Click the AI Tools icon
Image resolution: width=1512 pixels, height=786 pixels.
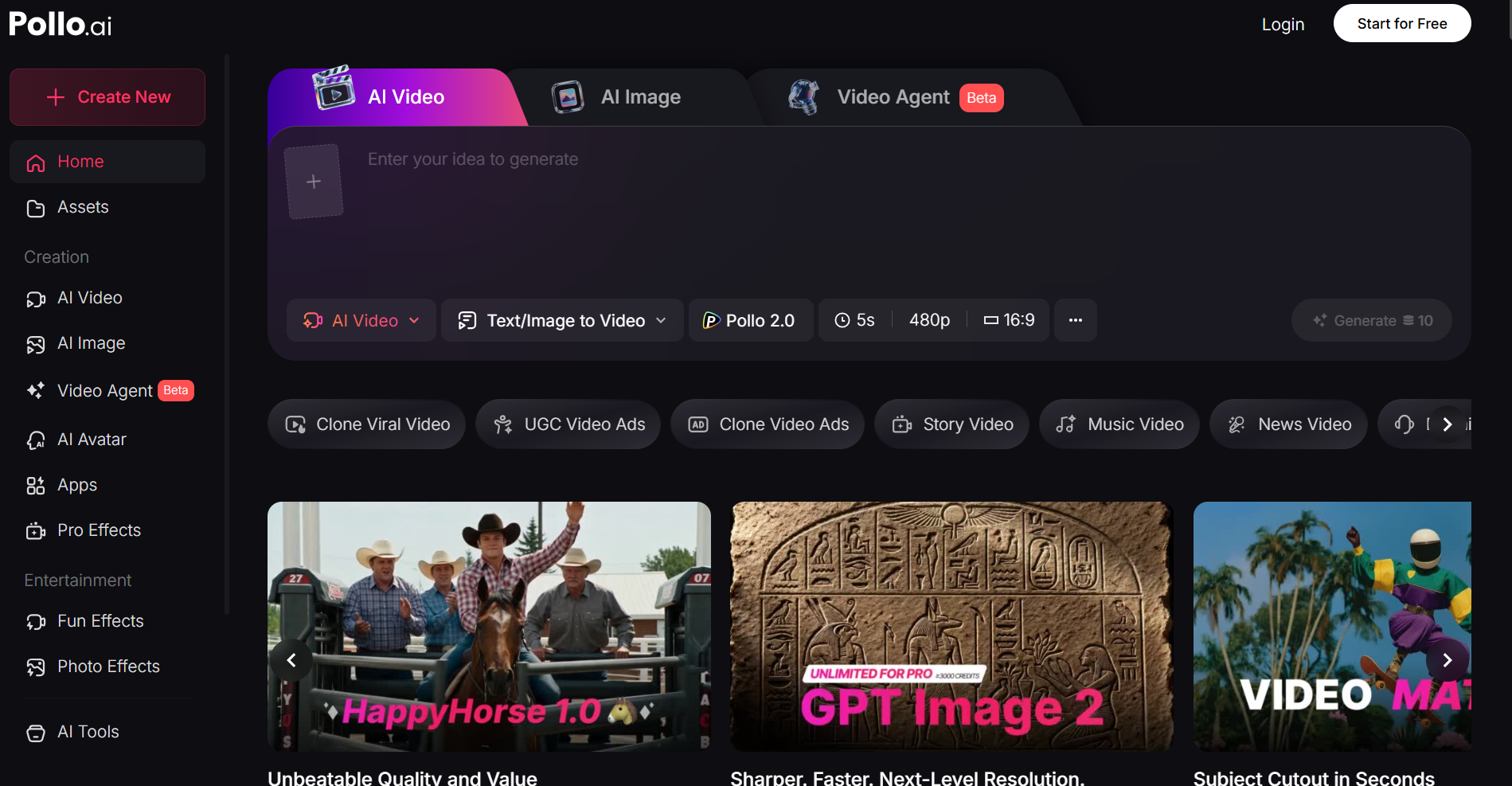point(36,733)
